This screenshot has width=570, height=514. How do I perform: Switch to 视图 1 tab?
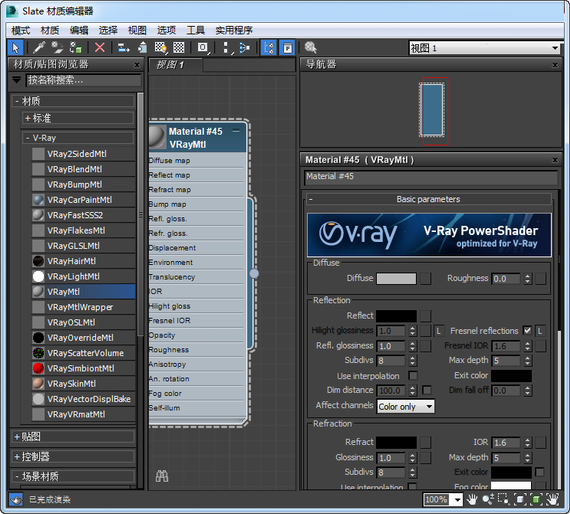tap(176, 65)
